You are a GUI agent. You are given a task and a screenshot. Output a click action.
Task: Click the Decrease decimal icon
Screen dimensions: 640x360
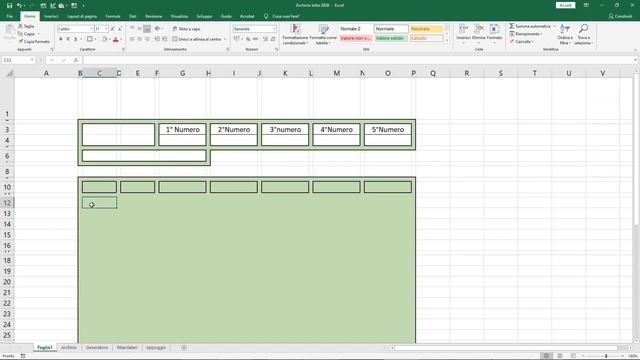273,39
